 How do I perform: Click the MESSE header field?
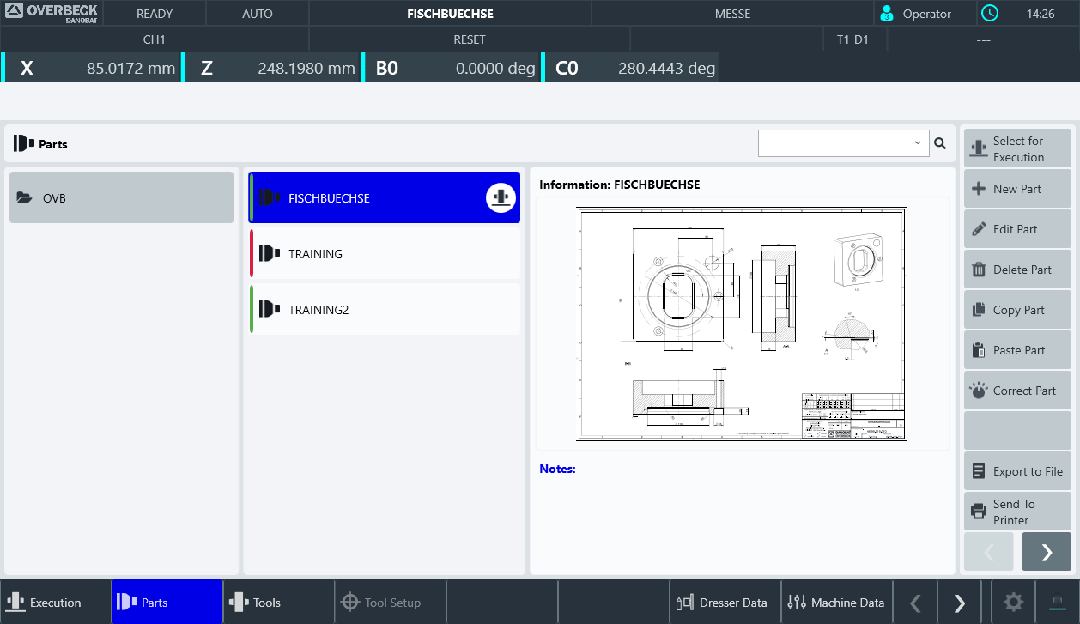732,13
